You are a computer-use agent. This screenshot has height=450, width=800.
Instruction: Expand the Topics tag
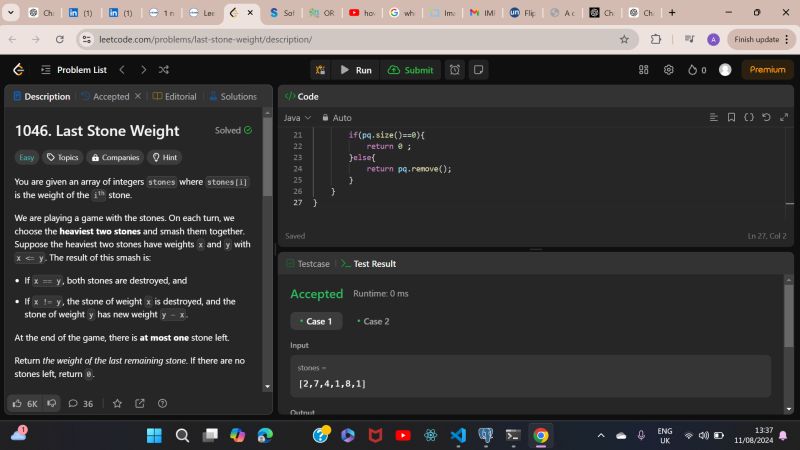coord(62,157)
